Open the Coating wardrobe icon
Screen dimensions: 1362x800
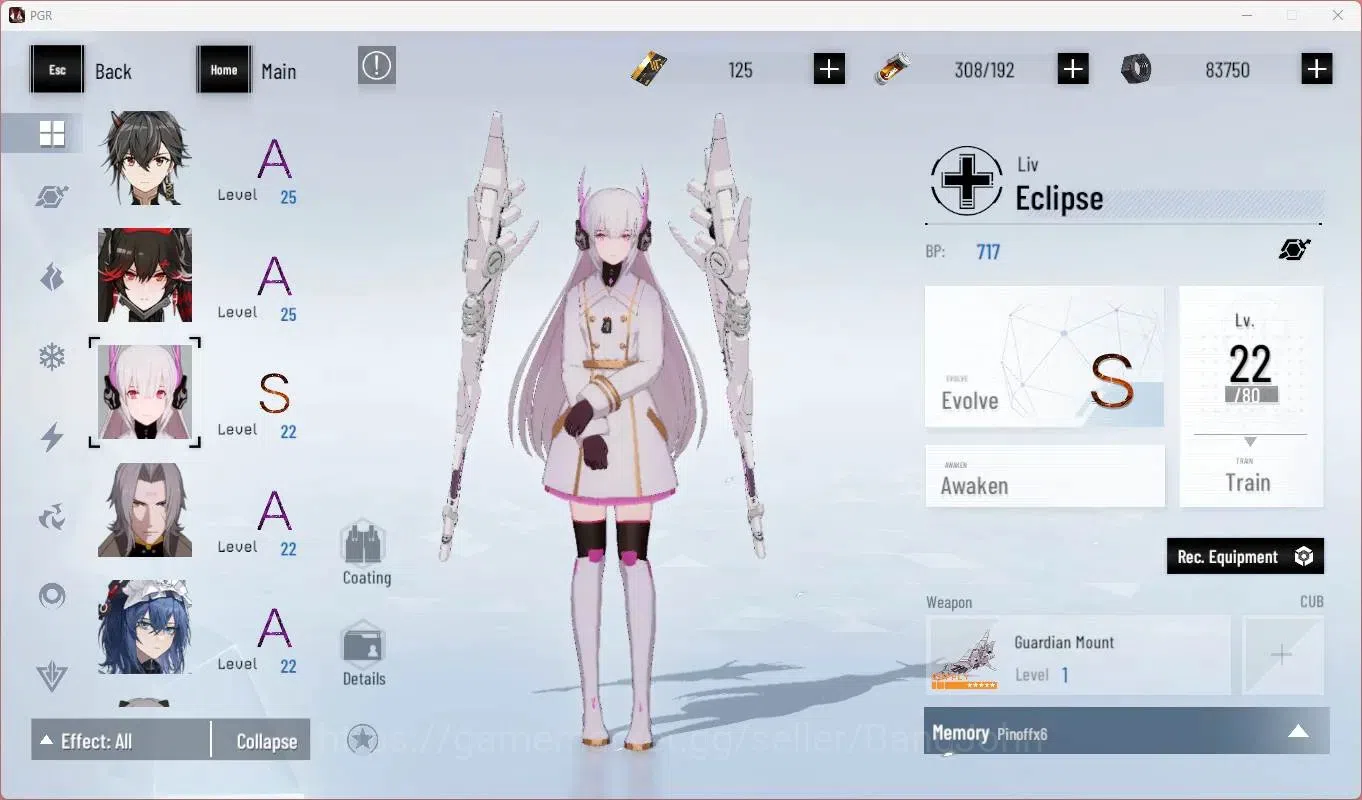click(x=364, y=543)
